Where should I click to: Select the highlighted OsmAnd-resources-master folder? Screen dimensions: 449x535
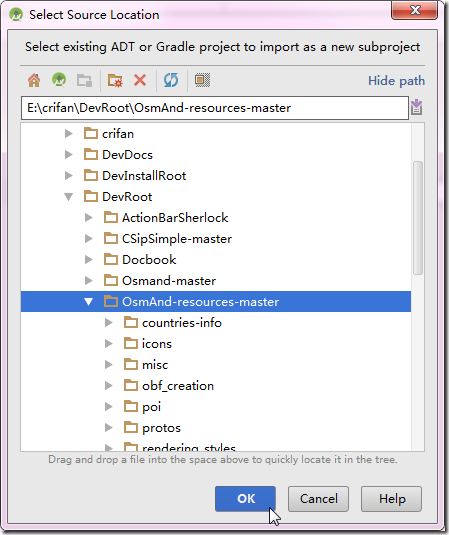coord(216,302)
